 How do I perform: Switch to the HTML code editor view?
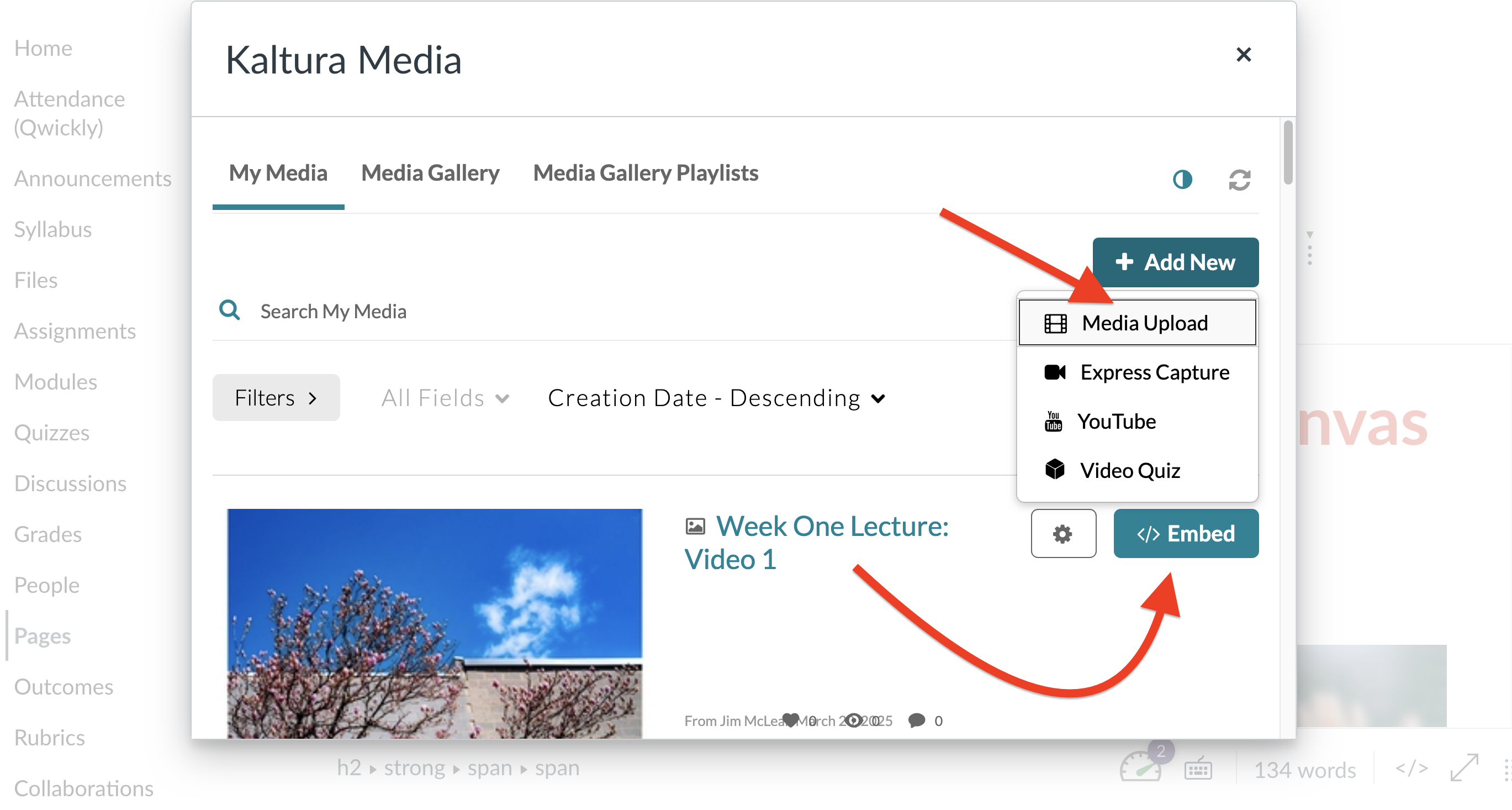click(x=1411, y=769)
